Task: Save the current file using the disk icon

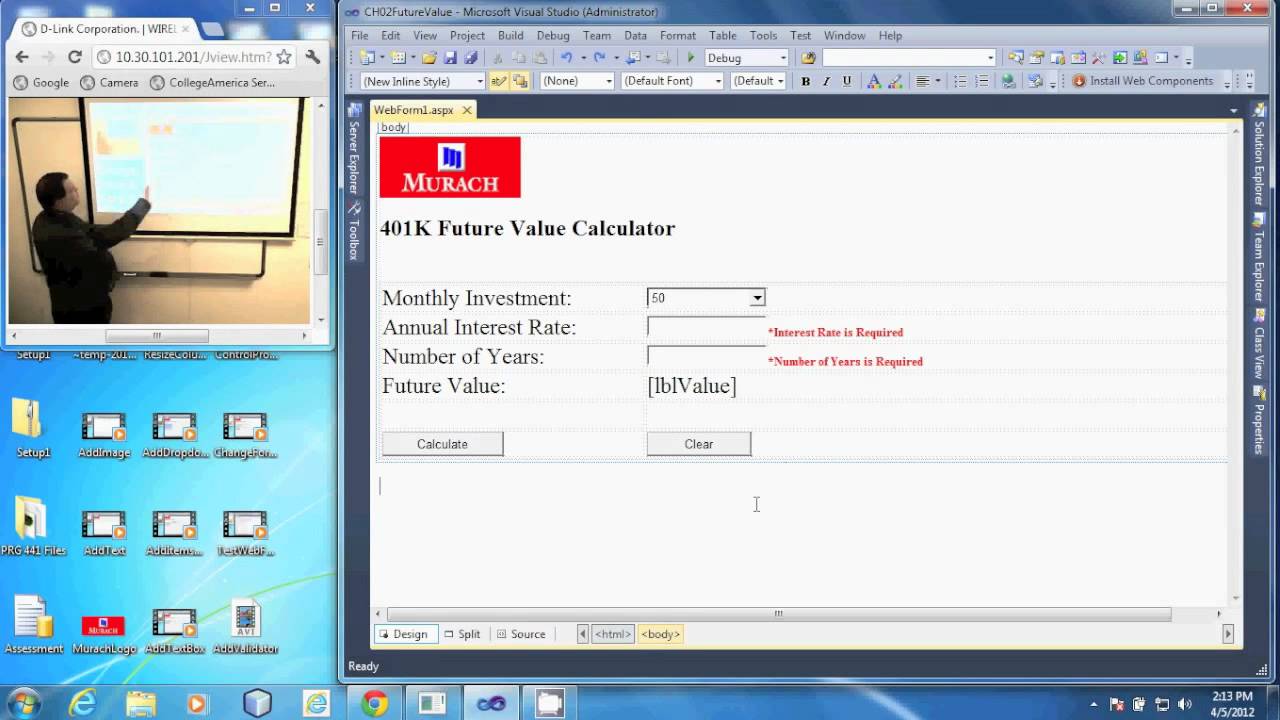Action: pos(450,58)
